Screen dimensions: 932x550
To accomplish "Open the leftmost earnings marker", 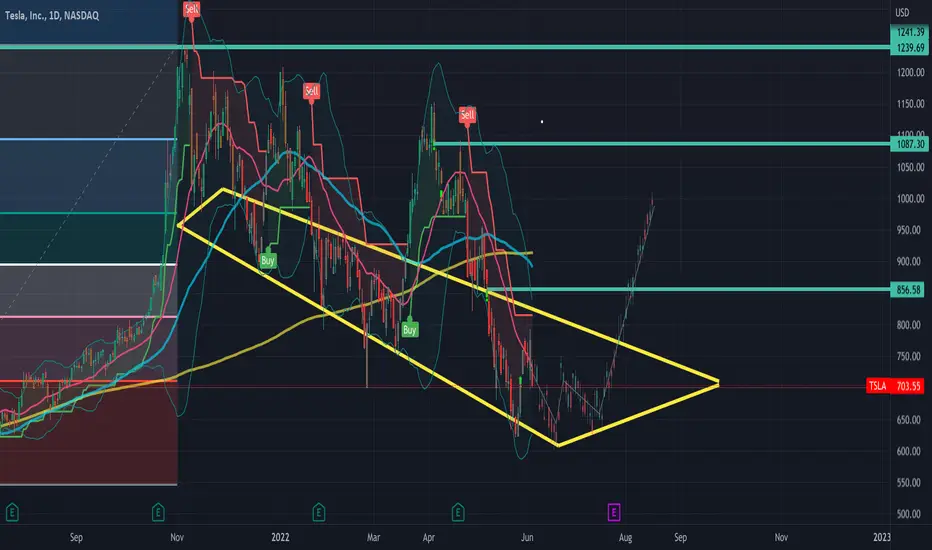I will (12, 512).
